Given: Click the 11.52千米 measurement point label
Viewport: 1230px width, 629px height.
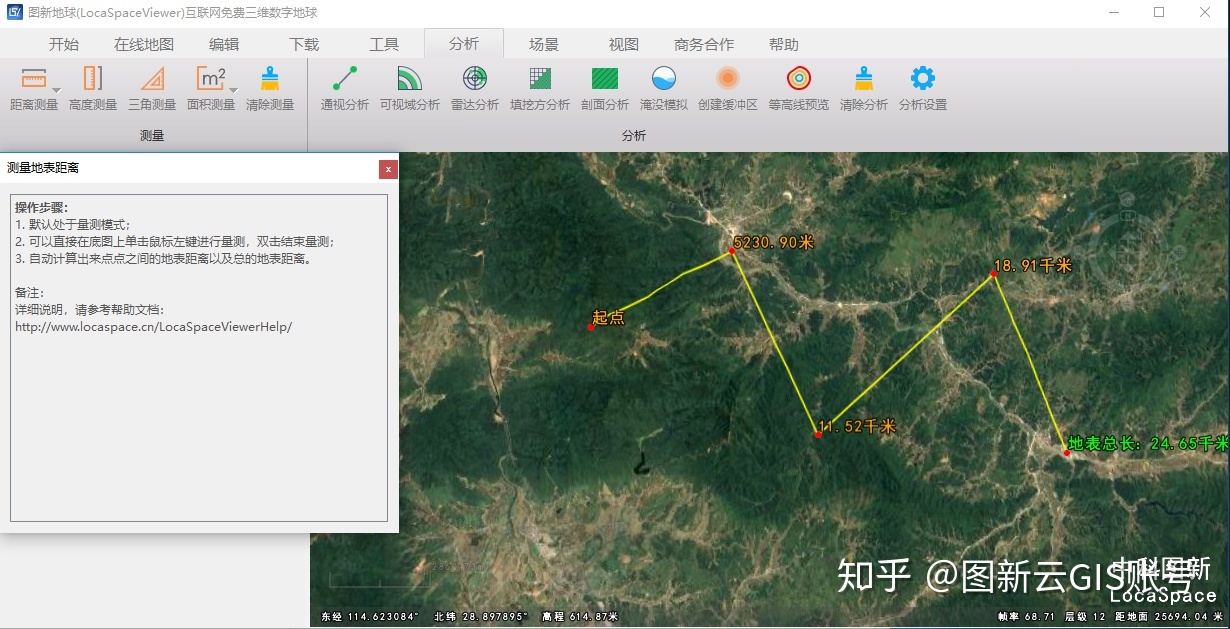Looking at the screenshot, I should 857,426.
